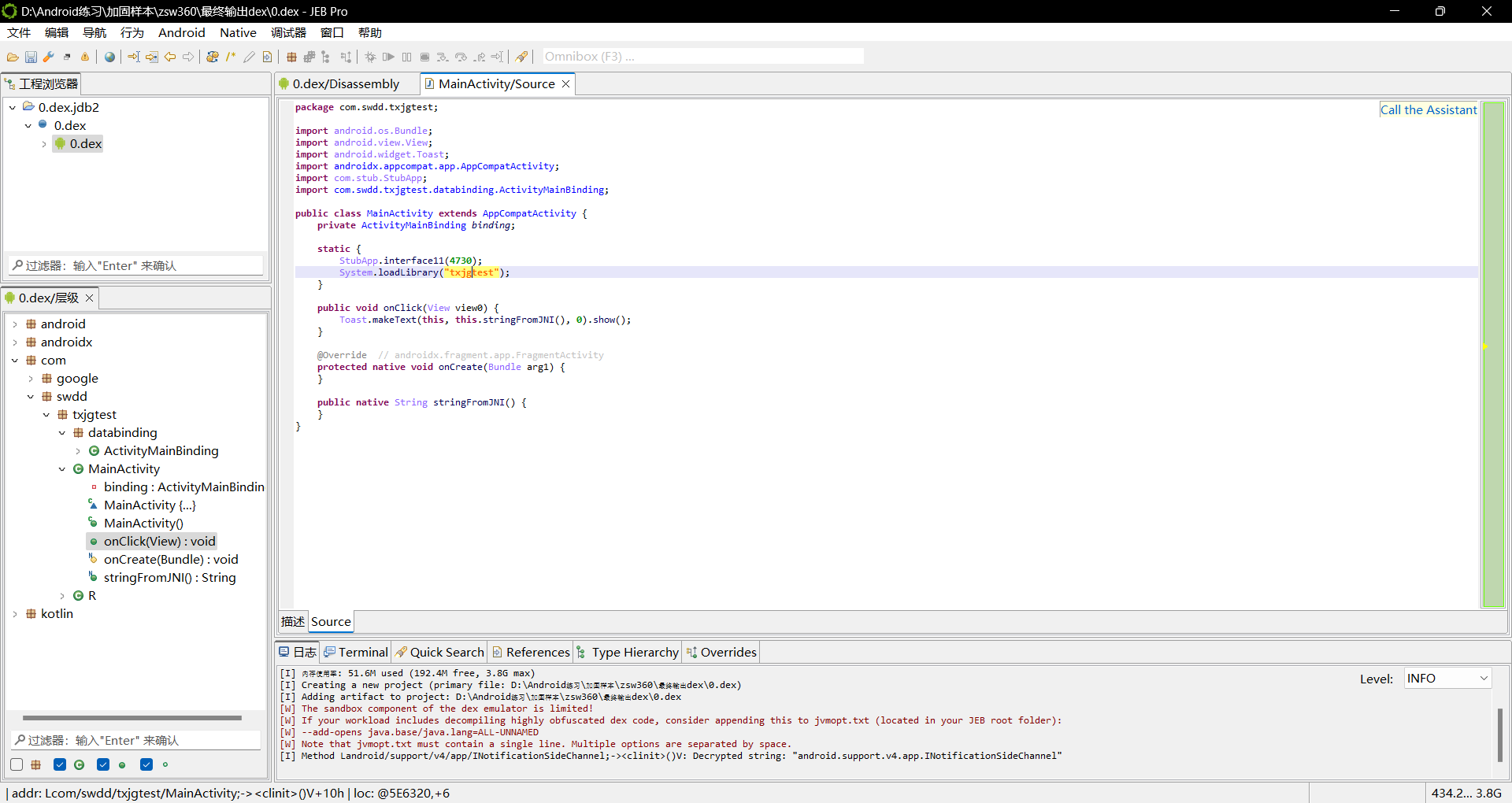Screen dimensions: 1512x803
Task: Select onCreate(Bundle) : void tree item
Action: point(171,560)
